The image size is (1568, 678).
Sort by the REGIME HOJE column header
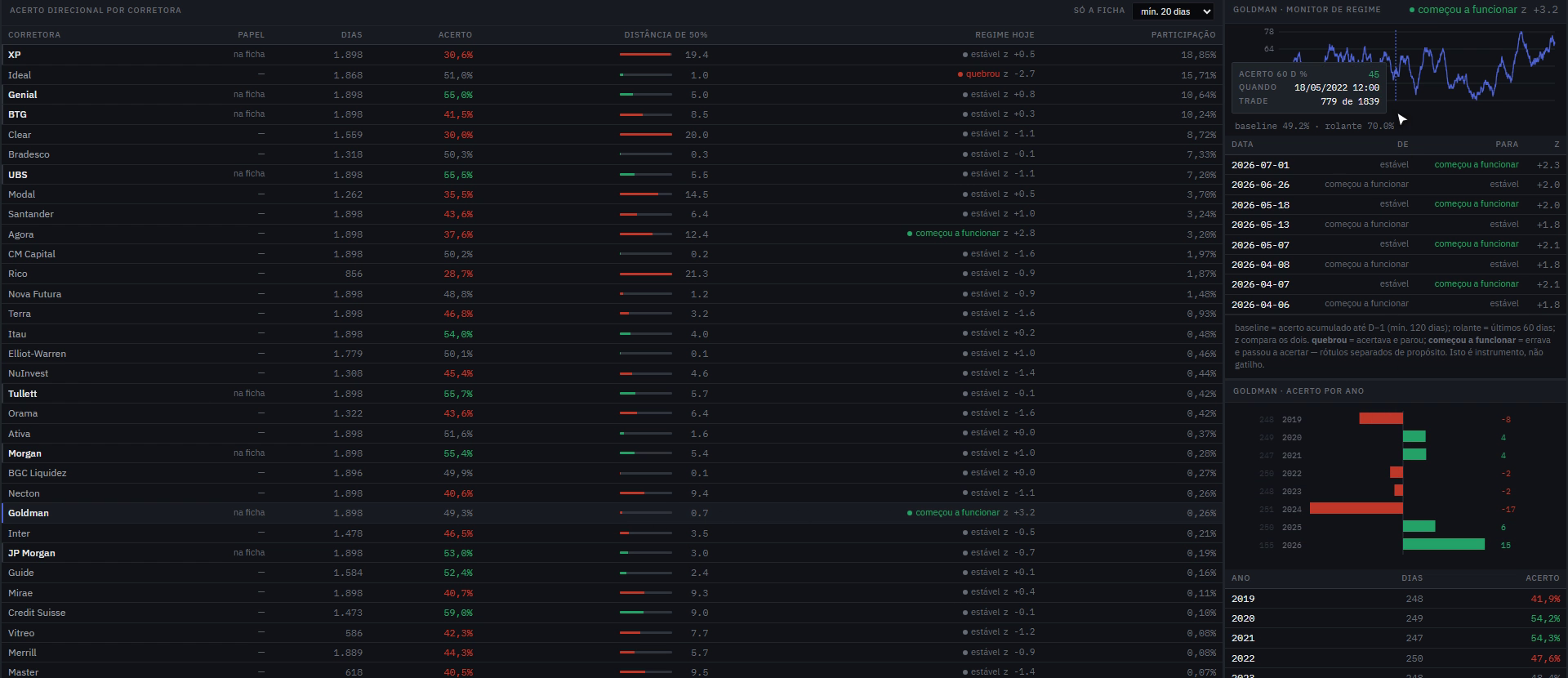click(1004, 35)
